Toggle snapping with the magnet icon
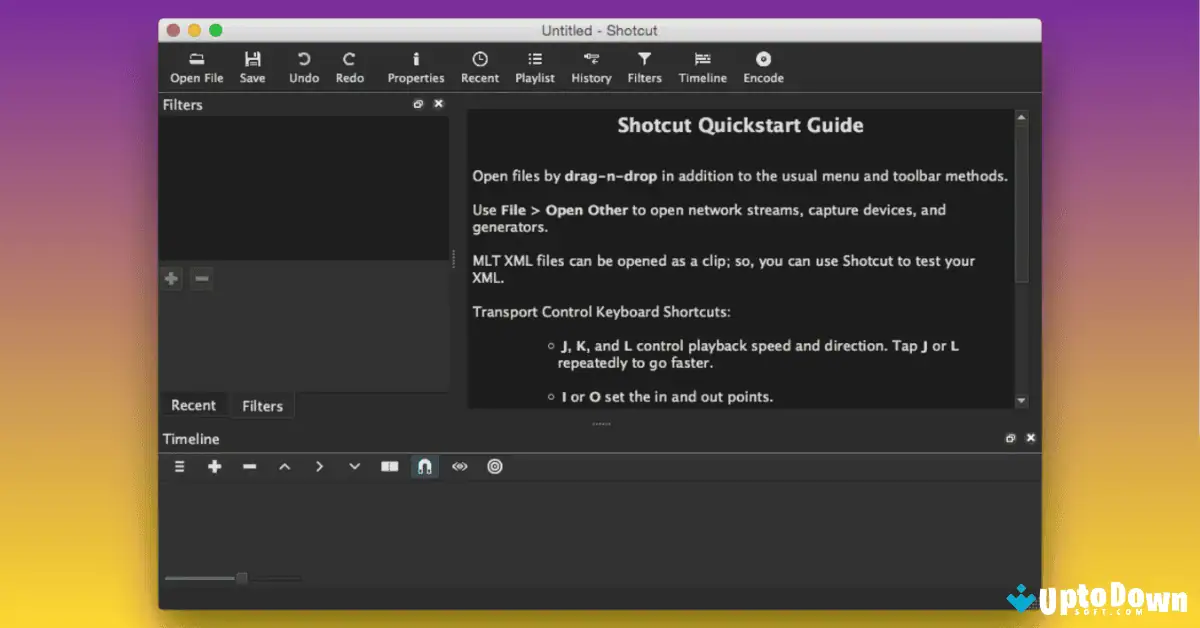Screen dimensions: 1200x628 coord(424,466)
